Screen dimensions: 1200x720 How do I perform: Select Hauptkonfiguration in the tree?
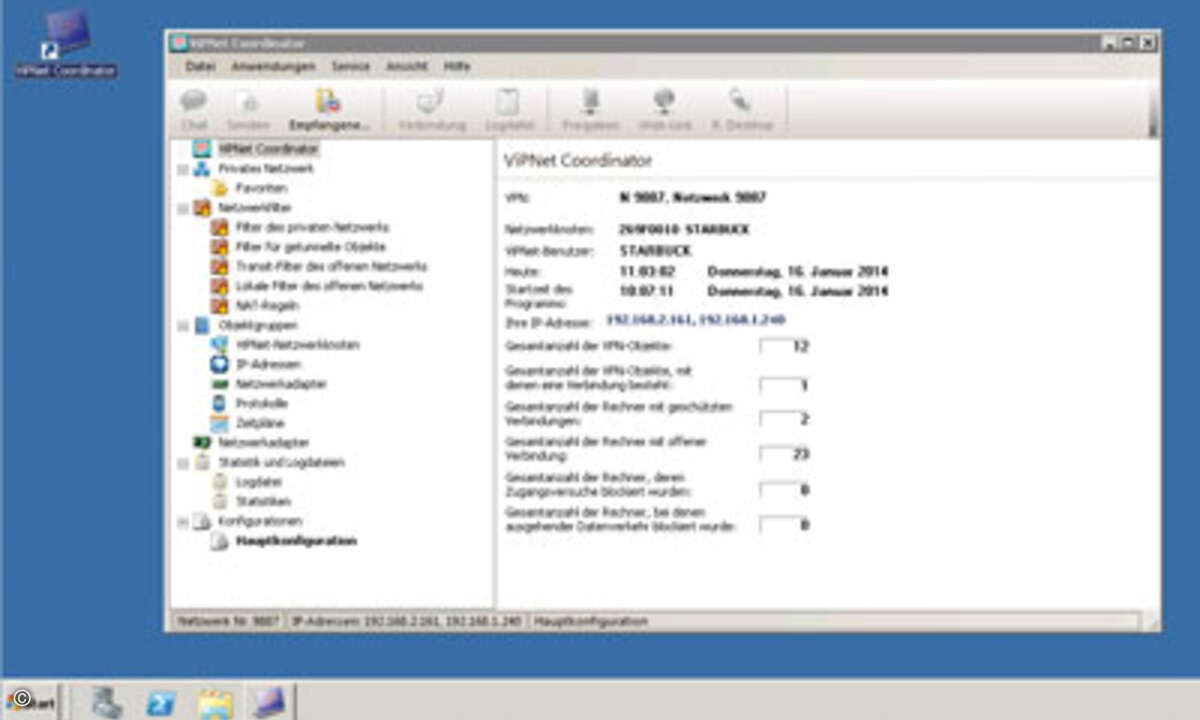click(x=296, y=541)
